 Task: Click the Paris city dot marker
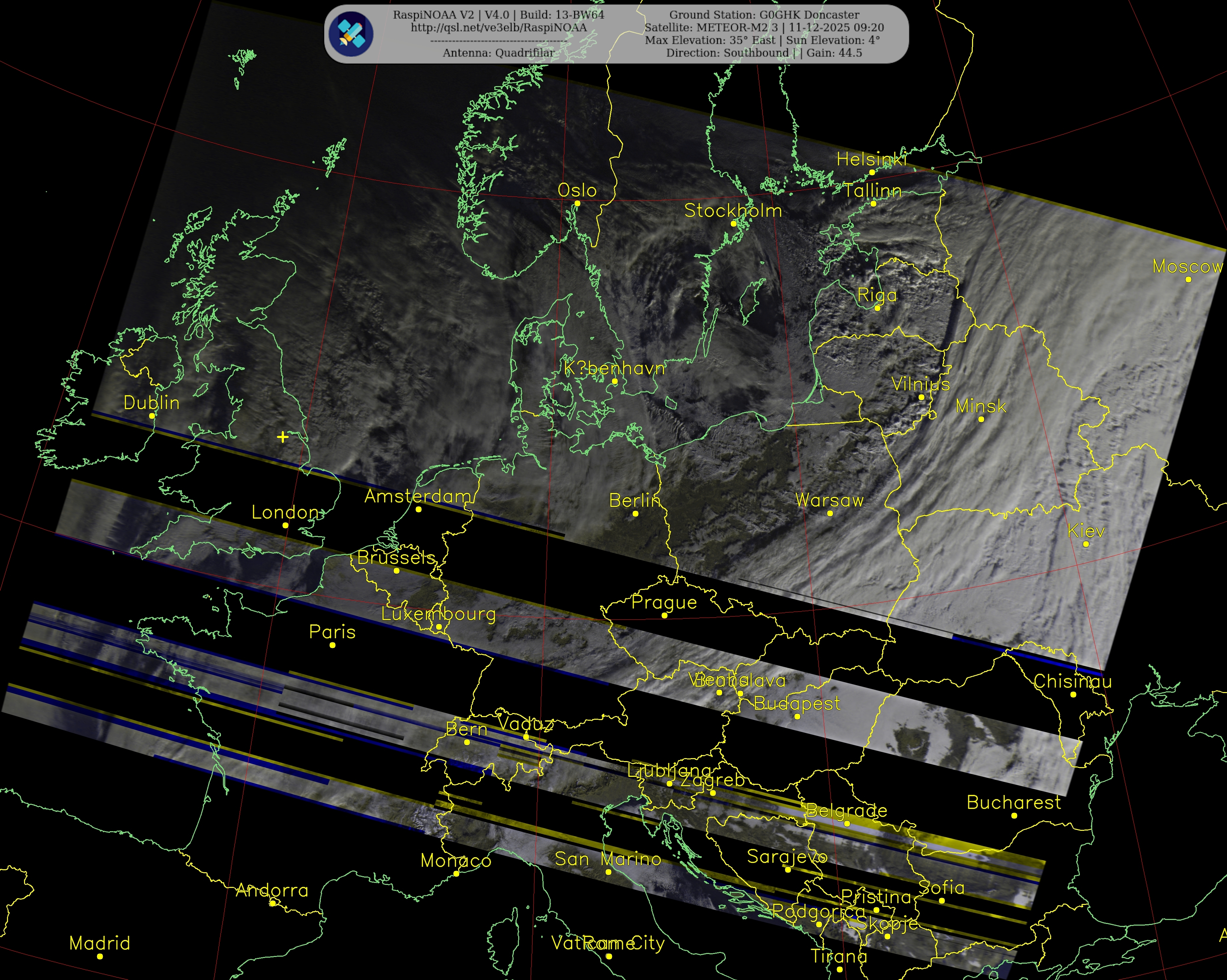pyautogui.click(x=332, y=645)
